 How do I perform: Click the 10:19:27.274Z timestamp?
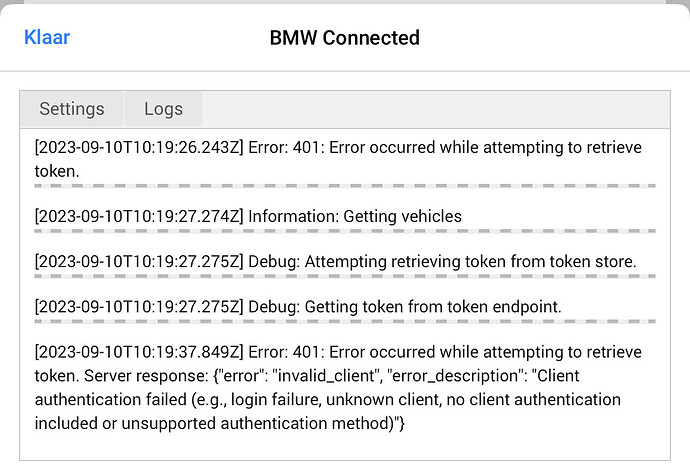(x=138, y=215)
